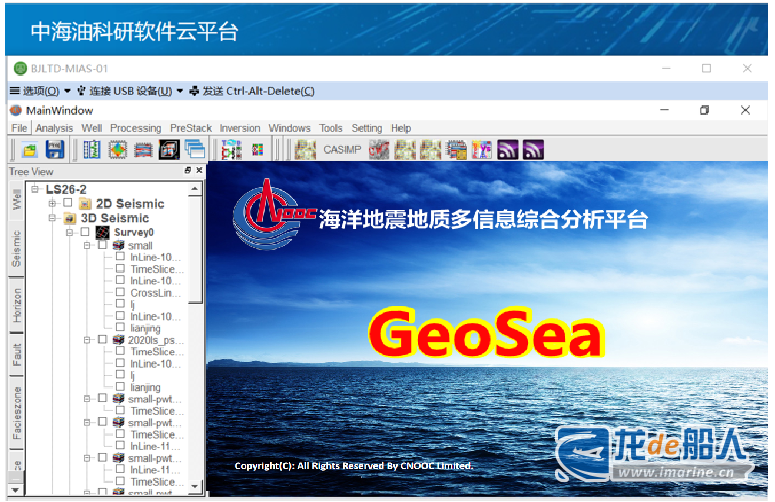Collapse the 2020ls_ps dataset node

pyautogui.click(x=87, y=339)
